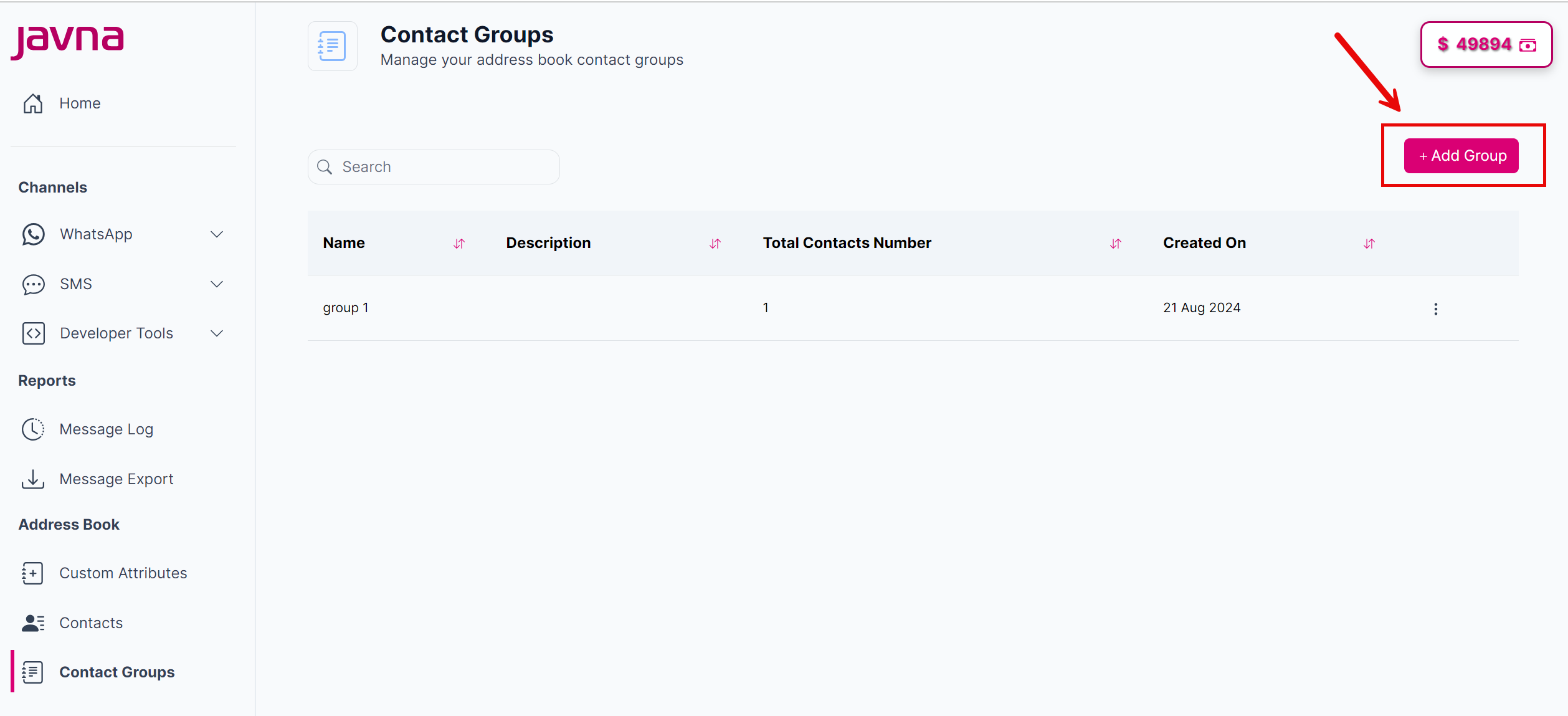
Task: Toggle sorting on the Created On column
Action: [x=1369, y=244]
